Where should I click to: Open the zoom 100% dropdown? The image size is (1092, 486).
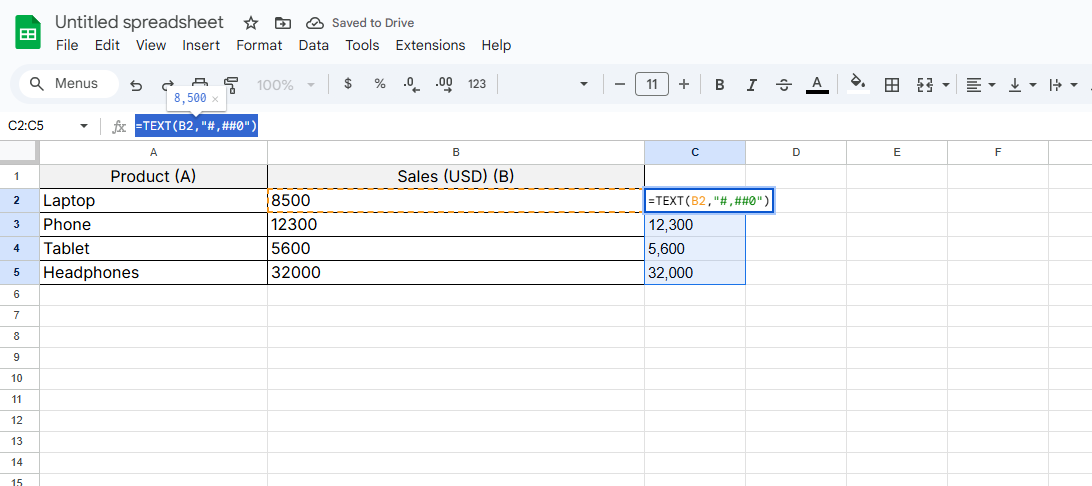[286, 85]
